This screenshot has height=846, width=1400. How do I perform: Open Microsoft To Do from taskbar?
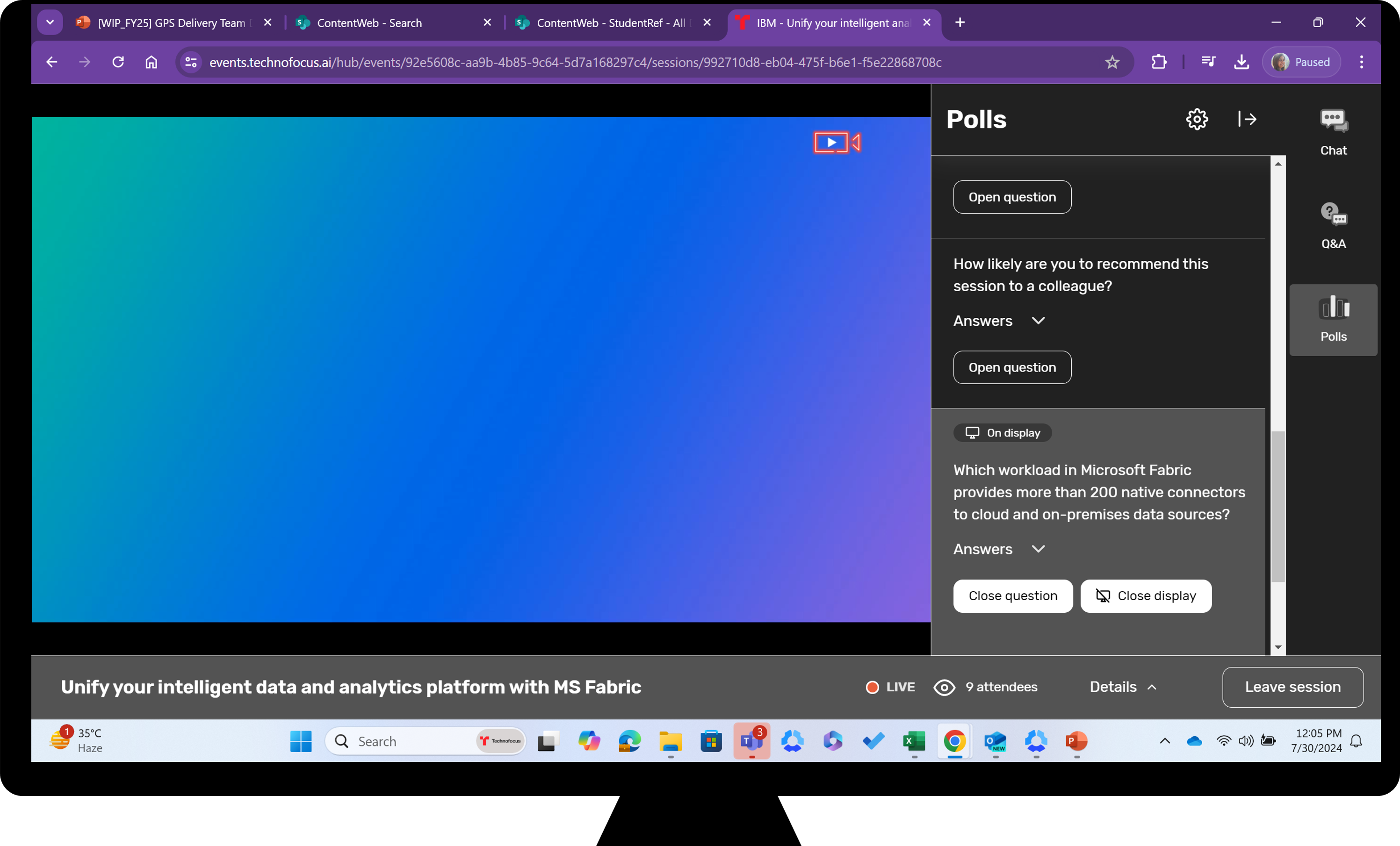coord(873,741)
